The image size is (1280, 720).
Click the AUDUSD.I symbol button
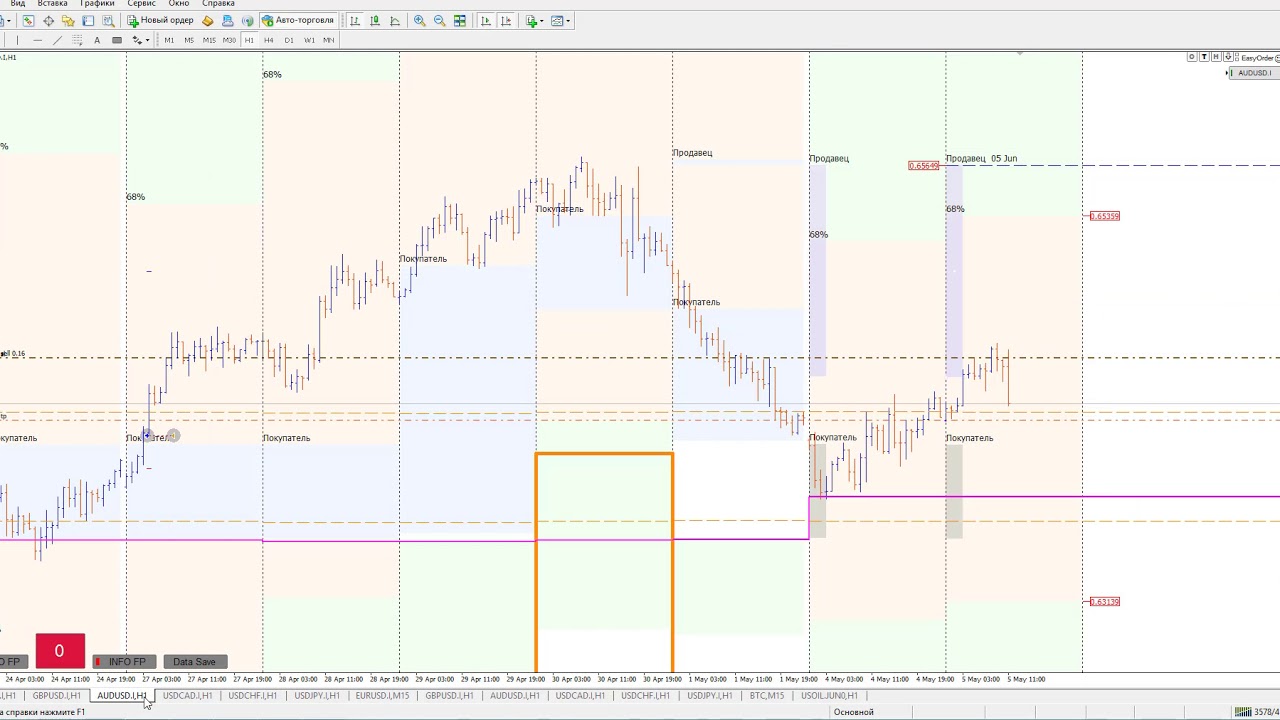1255,73
